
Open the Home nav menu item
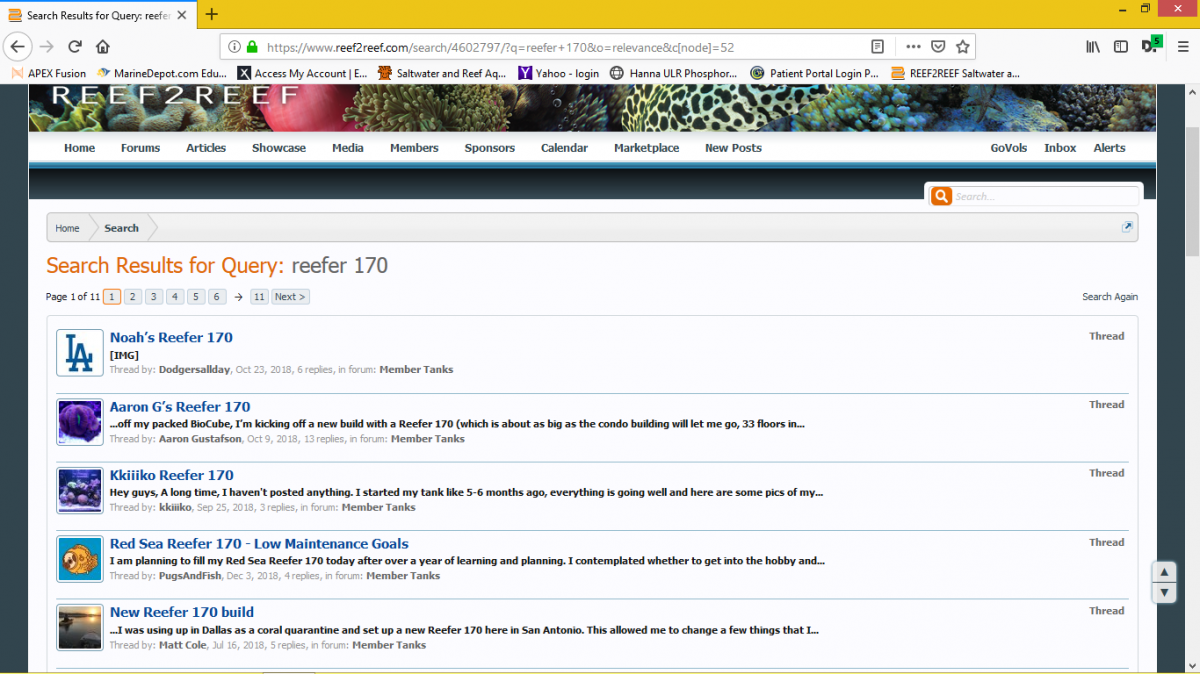pyautogui.click(x=80, y=148)
